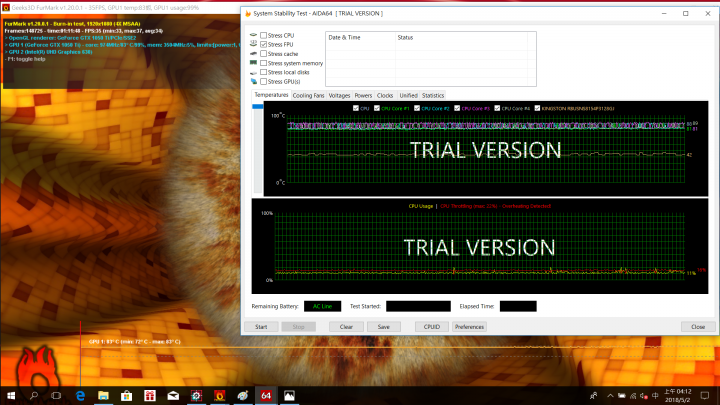The width and height of the screenshot is (720, 405).
Task: Click the FurMark icon in its title bar
Action: (x=6, y=7)
